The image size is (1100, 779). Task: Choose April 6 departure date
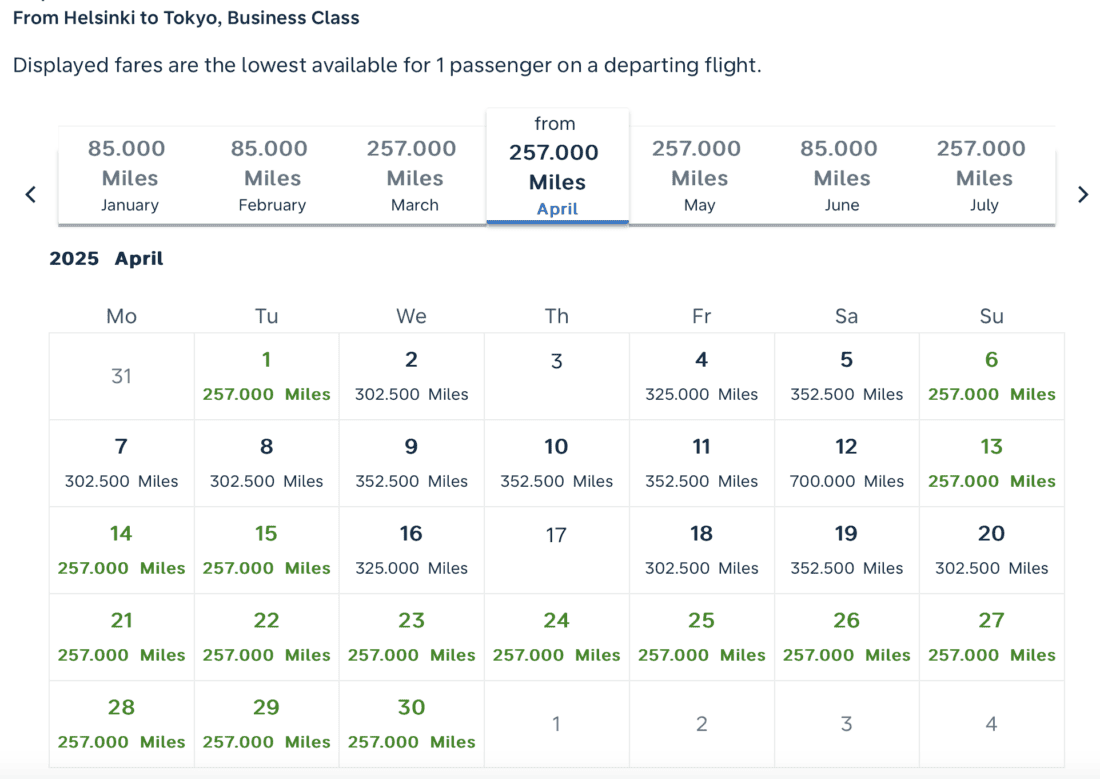click(991, 376)
